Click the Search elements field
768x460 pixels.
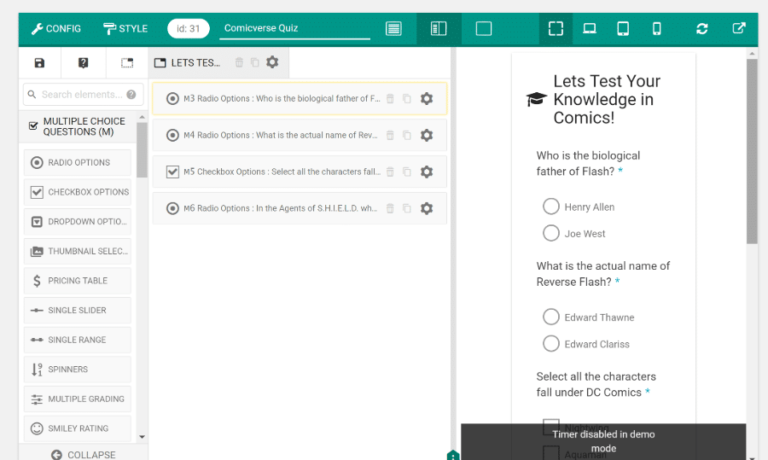click(x=83, y=94)
